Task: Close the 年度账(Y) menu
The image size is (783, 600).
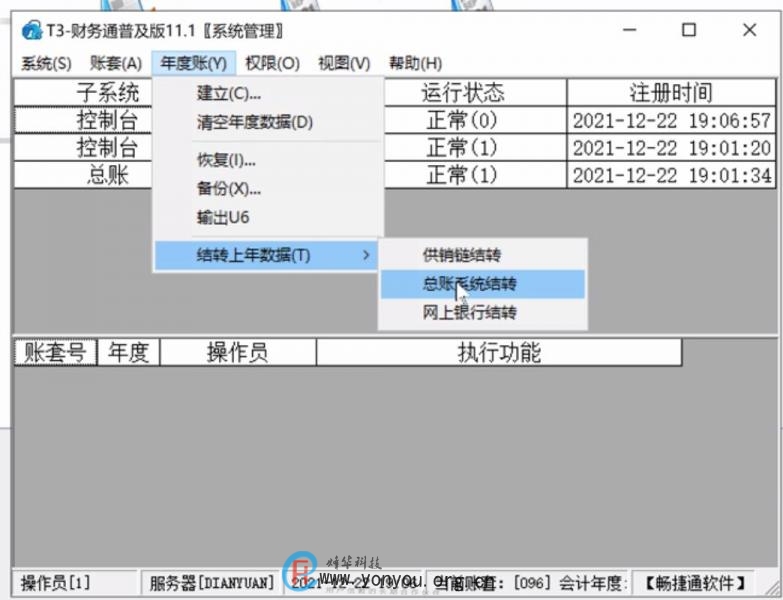Action: tap(194, 63)
